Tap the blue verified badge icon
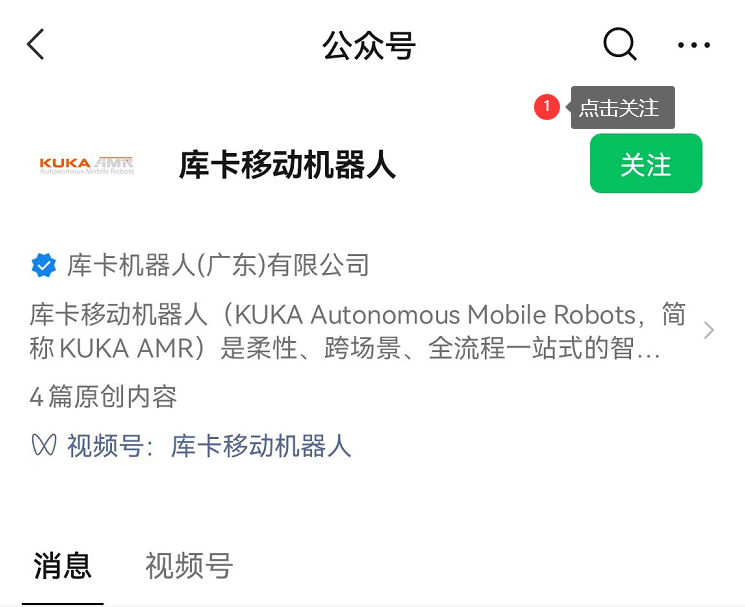Viewport: 745px width, 607px height. coord(44,266)
